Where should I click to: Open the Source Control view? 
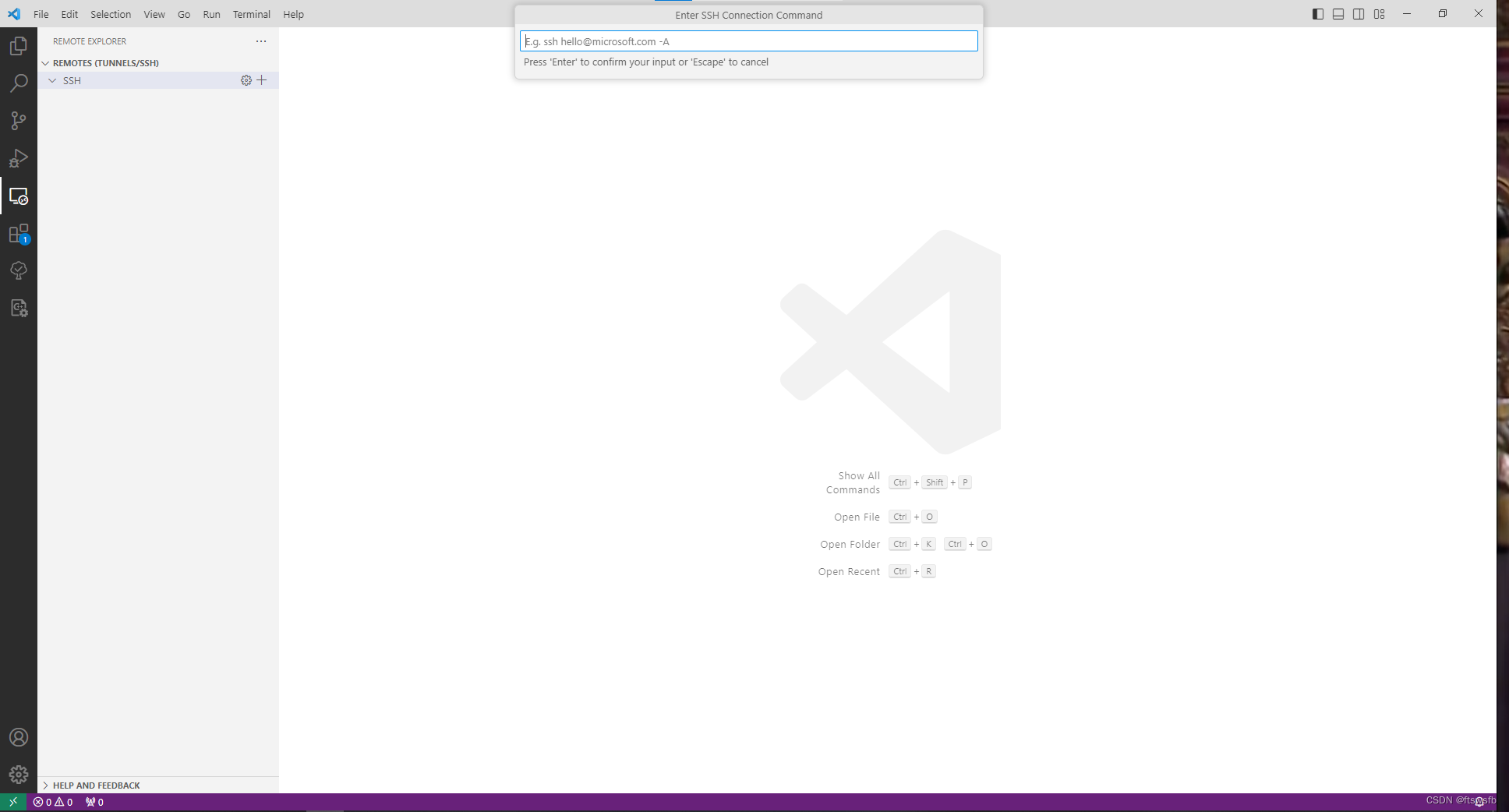click(19, 121)
